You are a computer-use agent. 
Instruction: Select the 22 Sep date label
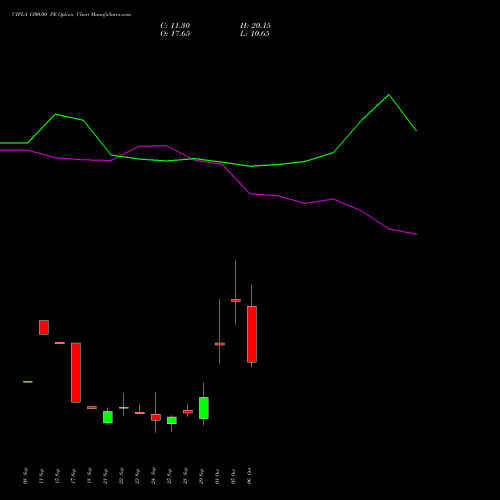point(121,476)
